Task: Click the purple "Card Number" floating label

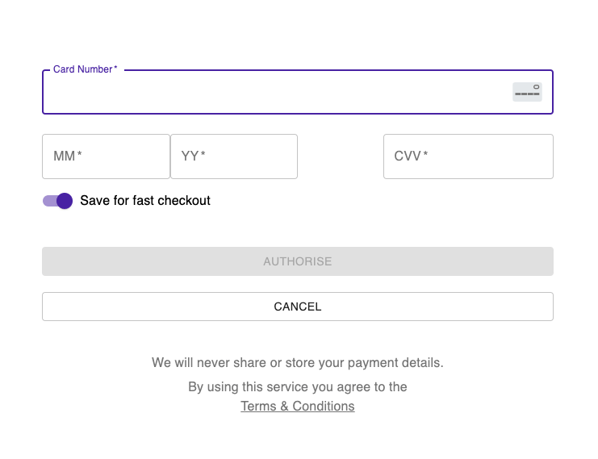Action: pos(83,69)
